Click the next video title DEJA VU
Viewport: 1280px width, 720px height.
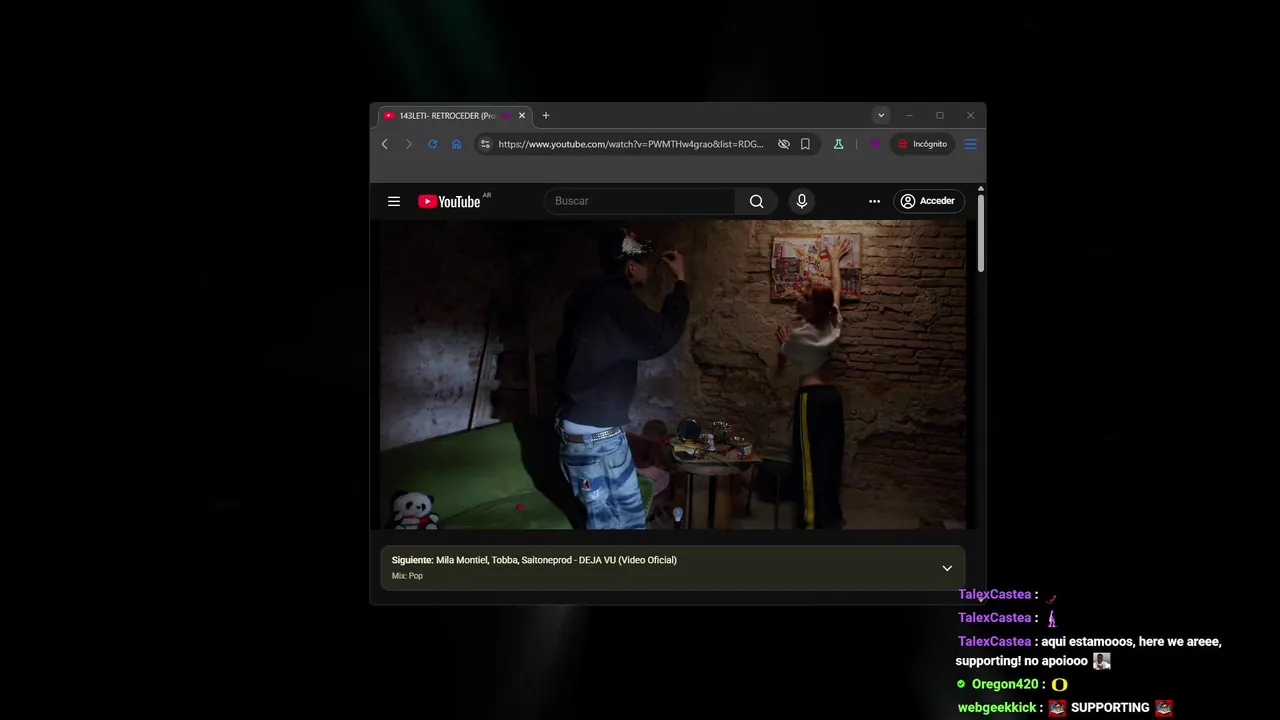coord(556,560)
